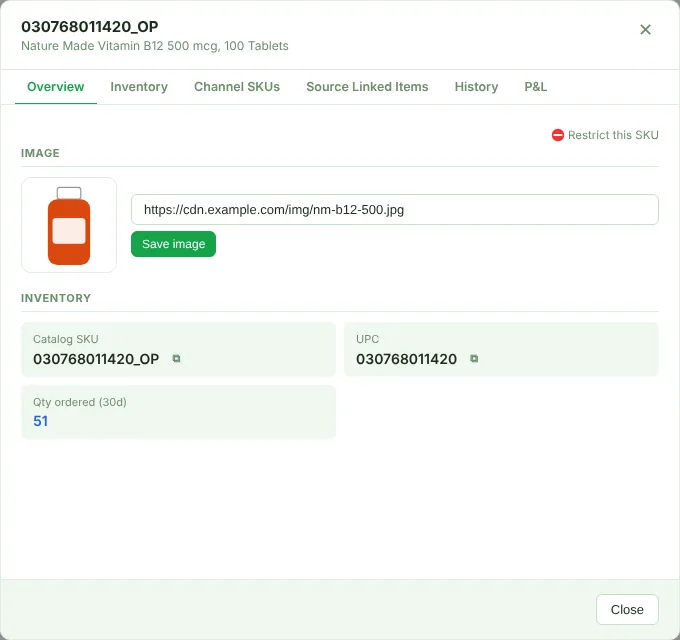Go to Source Linked Items tab
680x640 pixels.
point(367,87)
